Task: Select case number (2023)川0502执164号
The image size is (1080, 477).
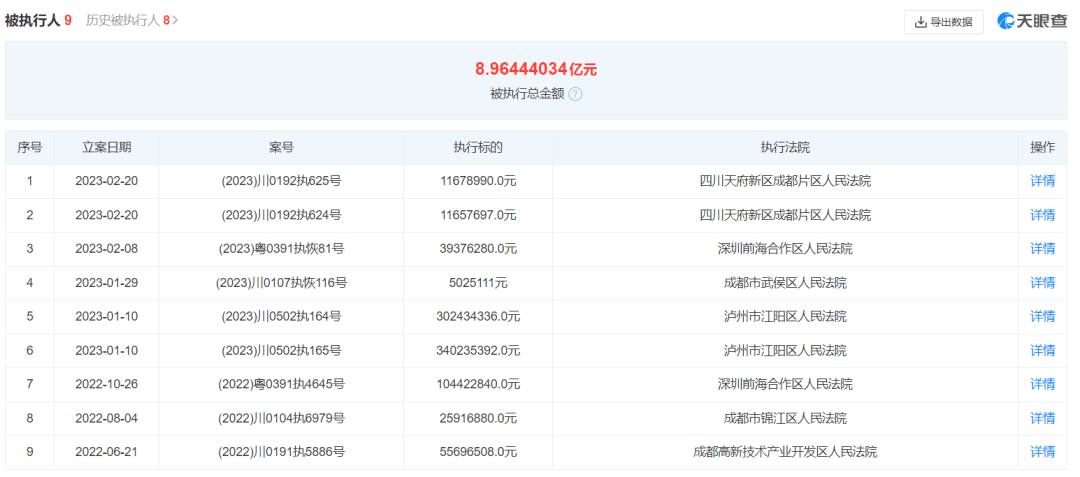Action: coord(281,317)
